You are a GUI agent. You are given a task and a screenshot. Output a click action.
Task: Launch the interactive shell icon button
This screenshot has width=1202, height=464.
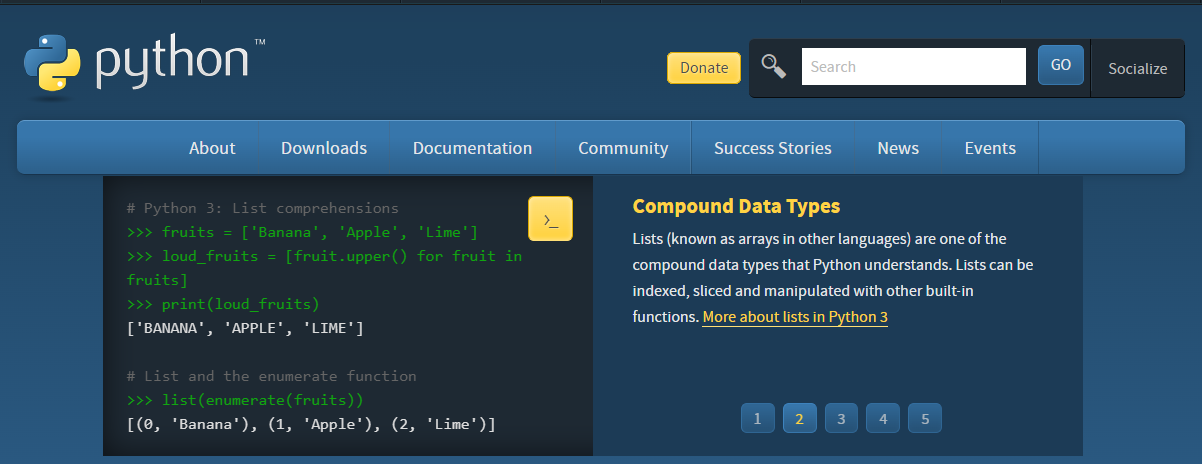(550, 219)
